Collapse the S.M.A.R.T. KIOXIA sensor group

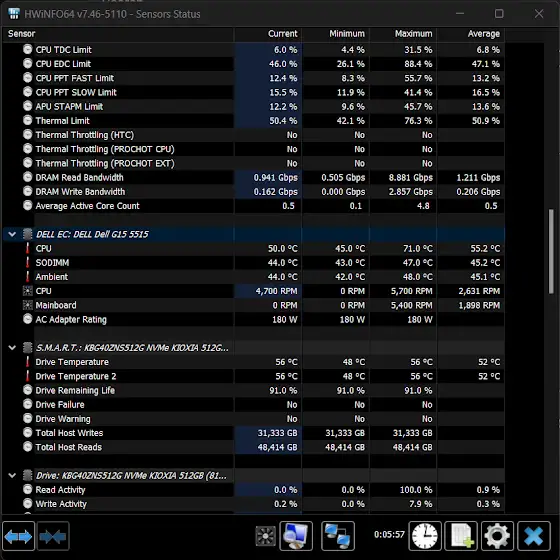[12, 348]
